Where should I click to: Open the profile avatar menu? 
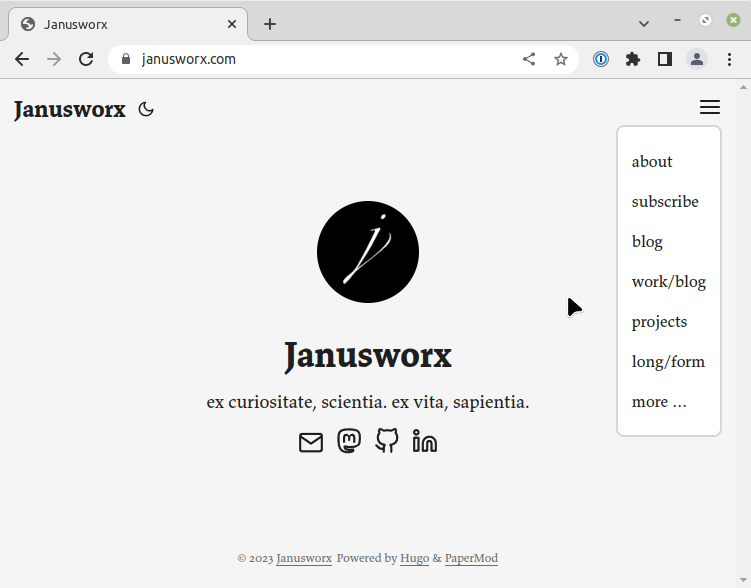[x=697, y=59]
